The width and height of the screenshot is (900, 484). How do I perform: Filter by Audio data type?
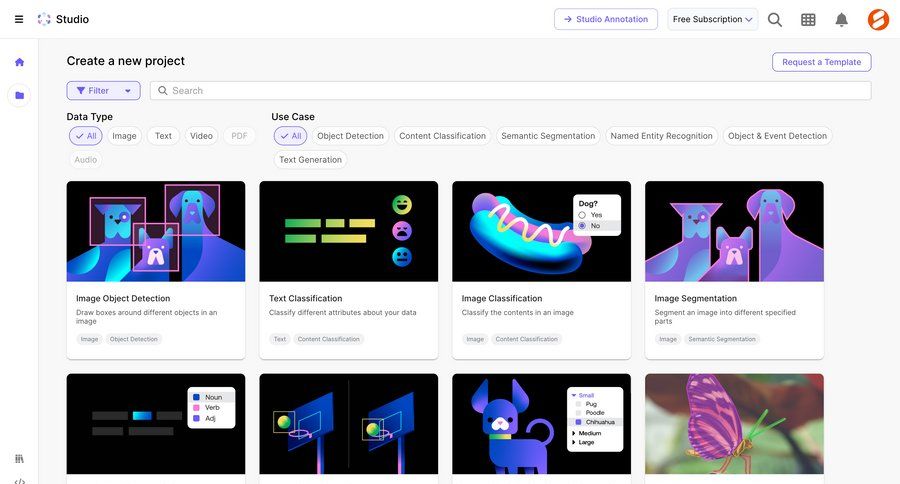click(x=86, y=160)
